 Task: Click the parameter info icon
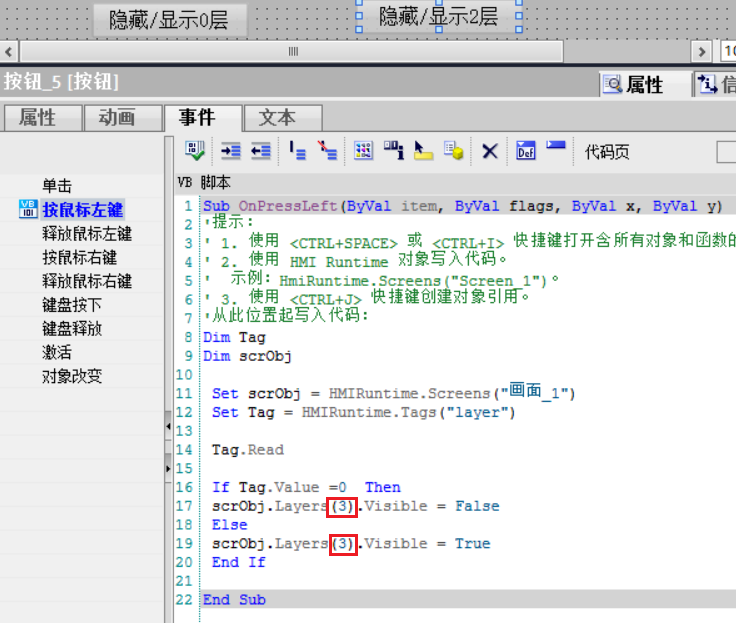point(394,151)
